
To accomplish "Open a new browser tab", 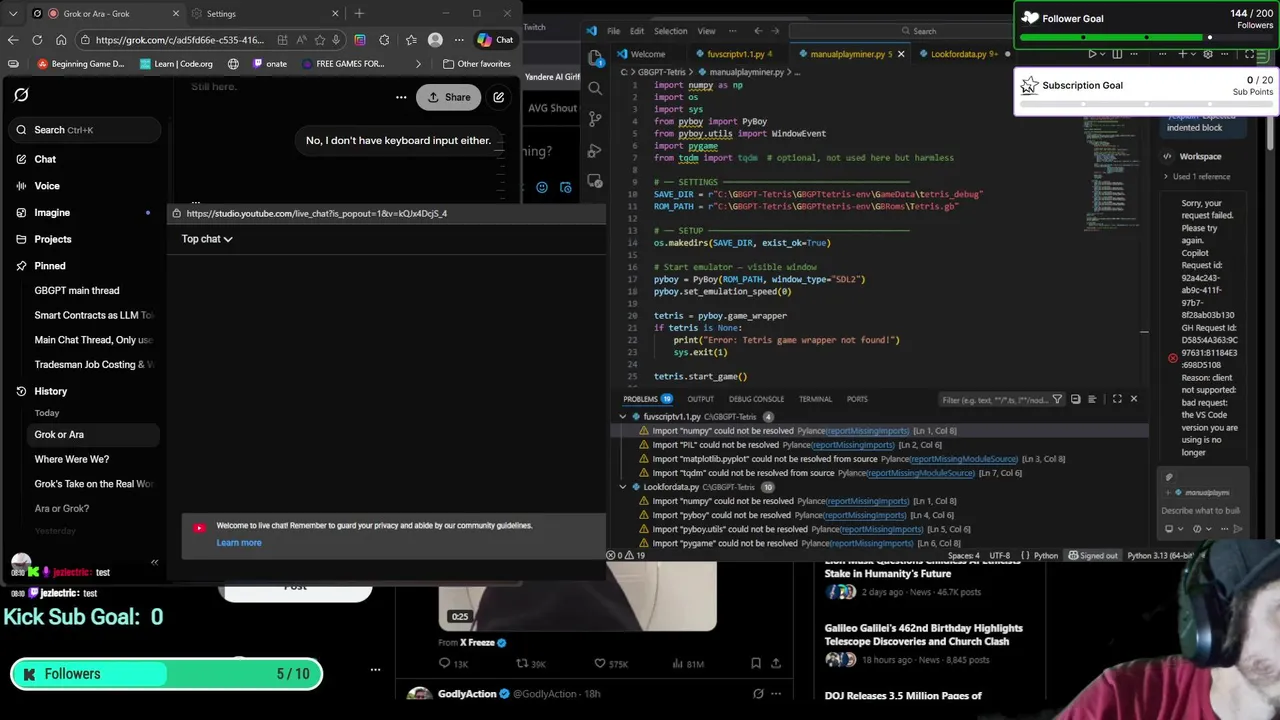I will (x=359, y=14).
